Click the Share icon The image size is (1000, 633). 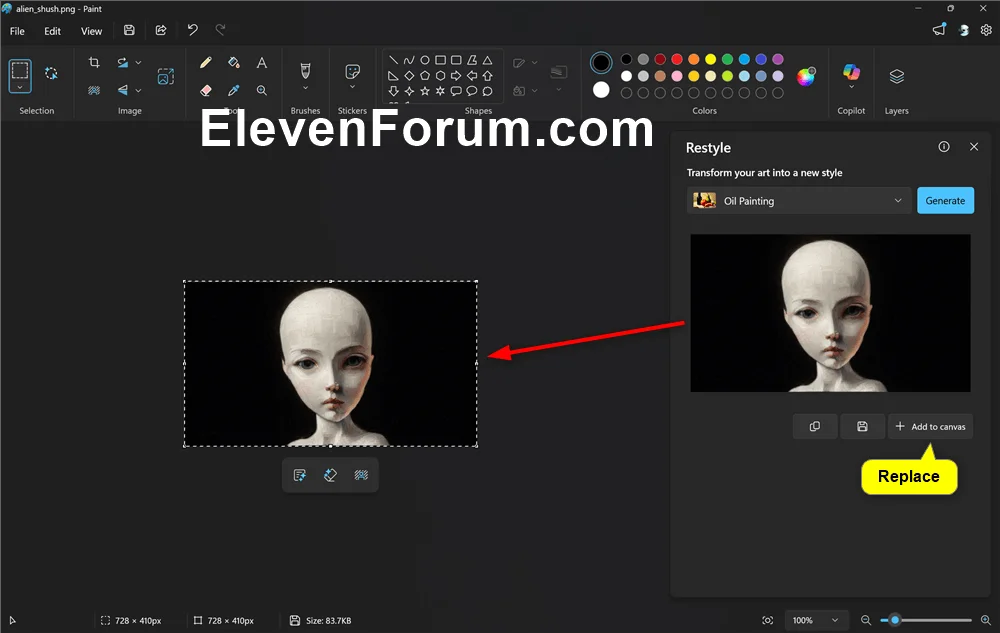[x=161, y=30]
